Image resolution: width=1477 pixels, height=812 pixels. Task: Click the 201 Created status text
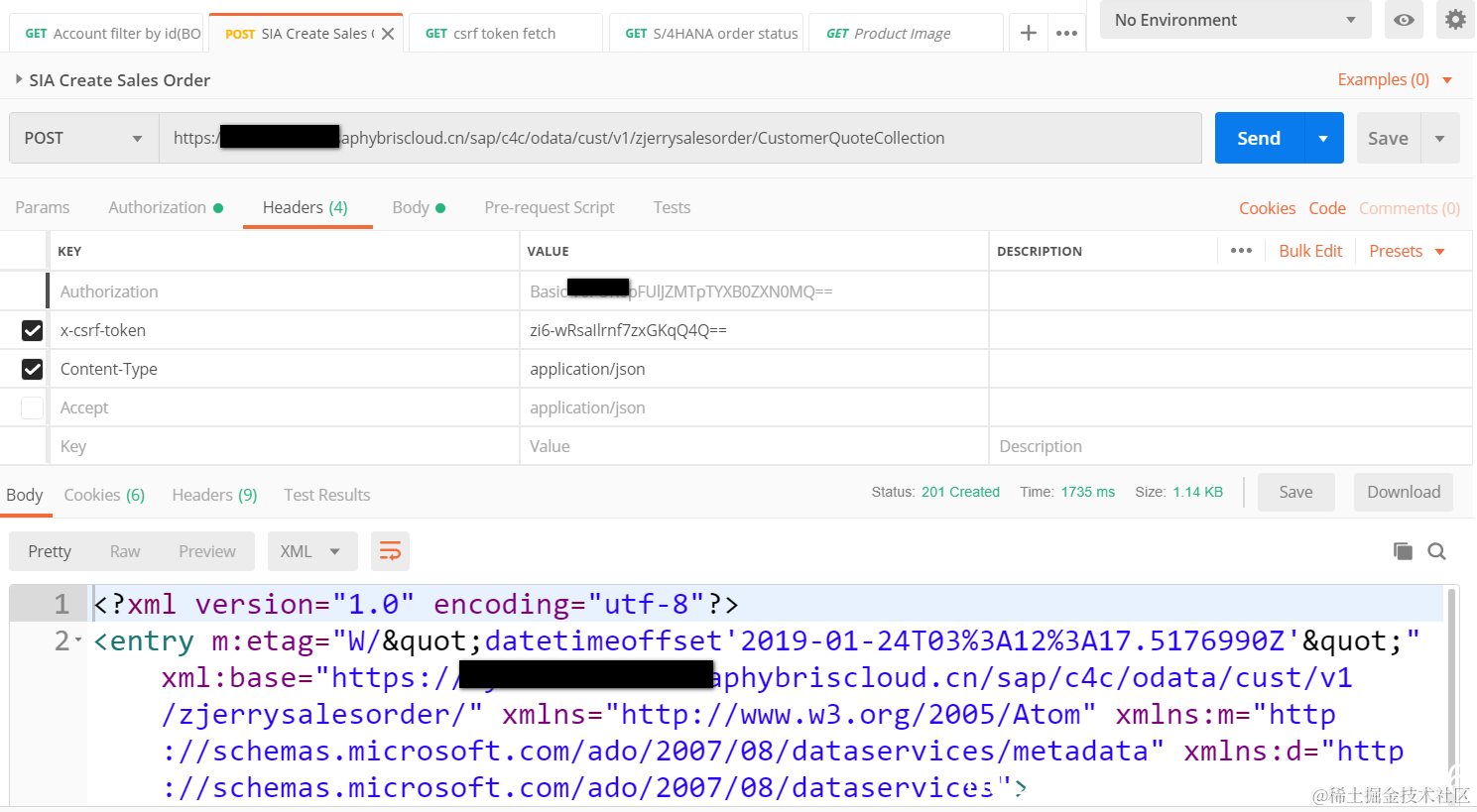click(x=960, y=492)
